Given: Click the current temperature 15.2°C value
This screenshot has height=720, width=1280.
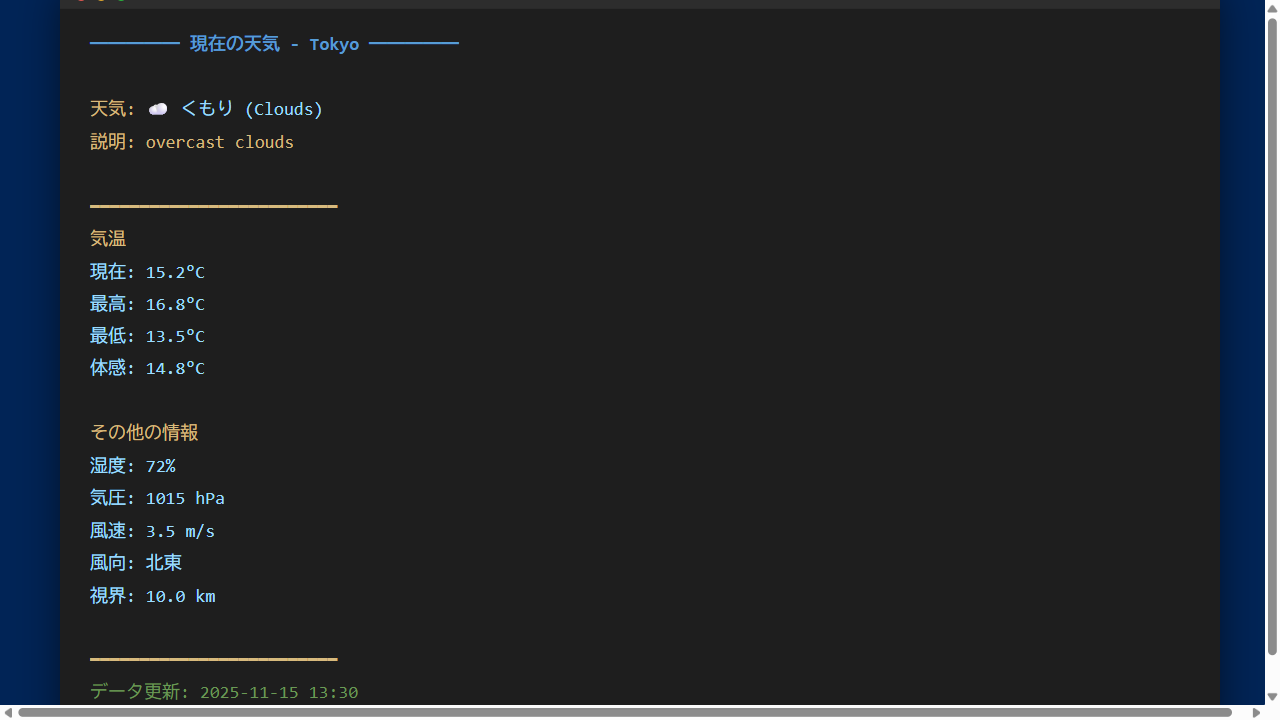Looking at the screenshot, I should (175, 272).
